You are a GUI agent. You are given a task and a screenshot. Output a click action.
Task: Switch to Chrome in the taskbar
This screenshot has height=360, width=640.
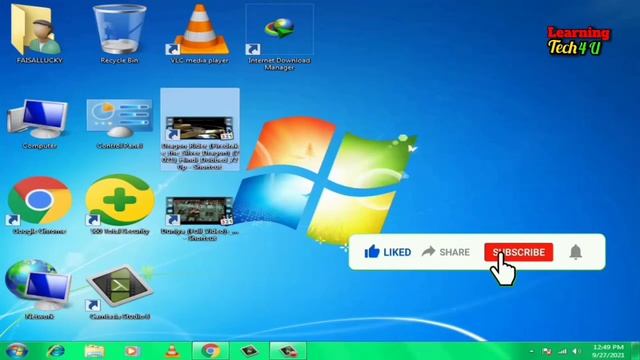[211, 351]
